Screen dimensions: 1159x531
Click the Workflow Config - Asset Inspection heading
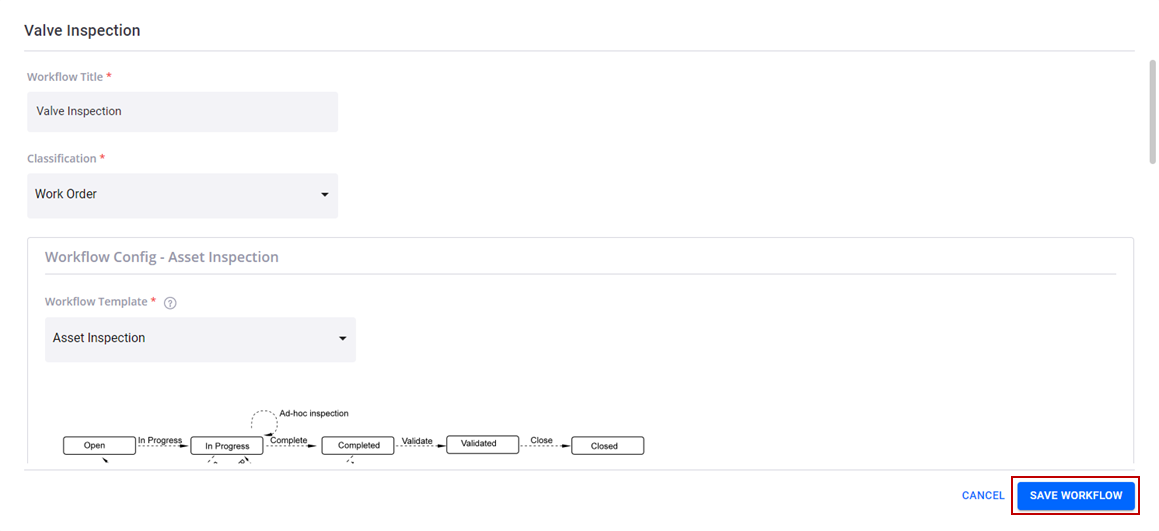tap(162, 257)
